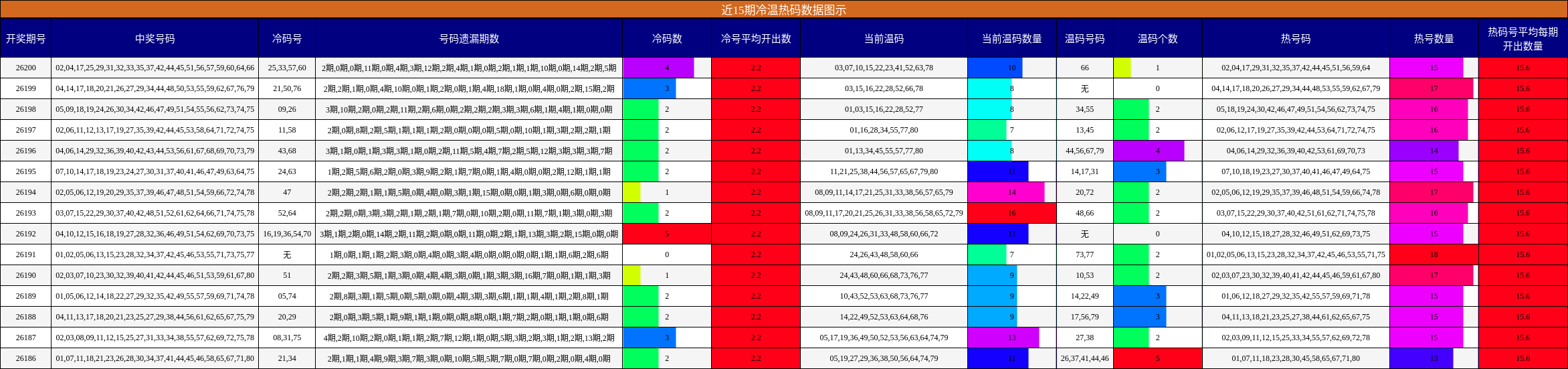Viewport: 1568px width, 369px height.
Task: Click warm number 无 in row 26199
Action: [x=1085, y=88]
